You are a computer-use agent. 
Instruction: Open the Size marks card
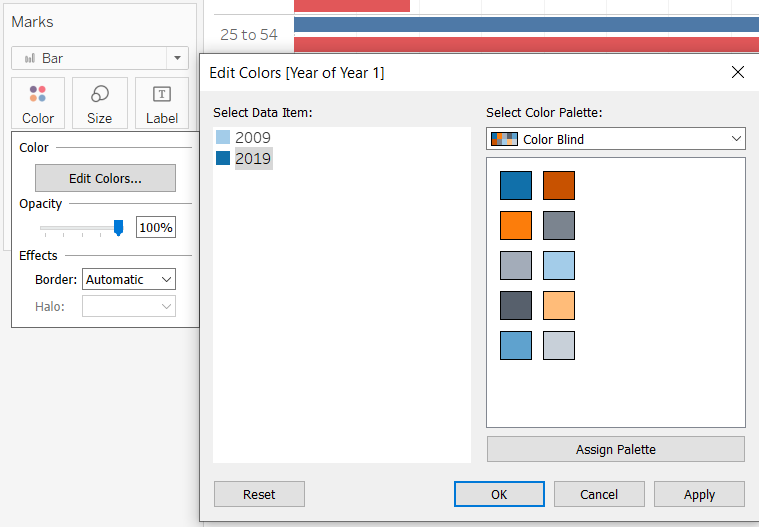point(100,103)
